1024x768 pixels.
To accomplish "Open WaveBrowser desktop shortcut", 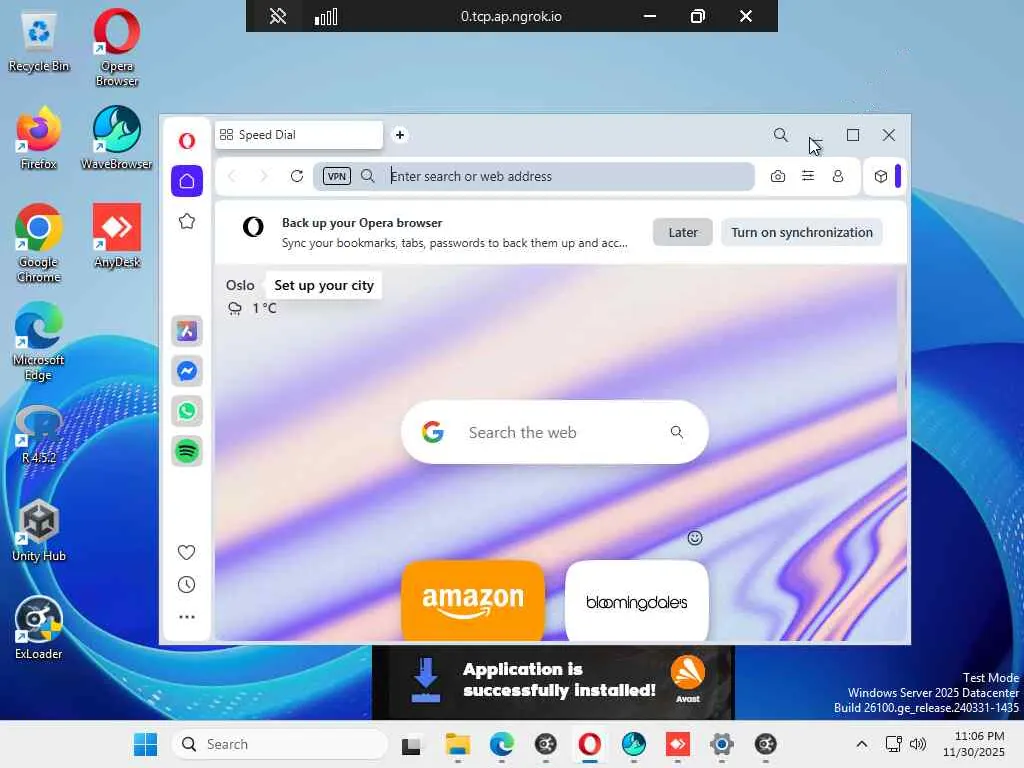I will pyautogui.click(x=117, y=138).
